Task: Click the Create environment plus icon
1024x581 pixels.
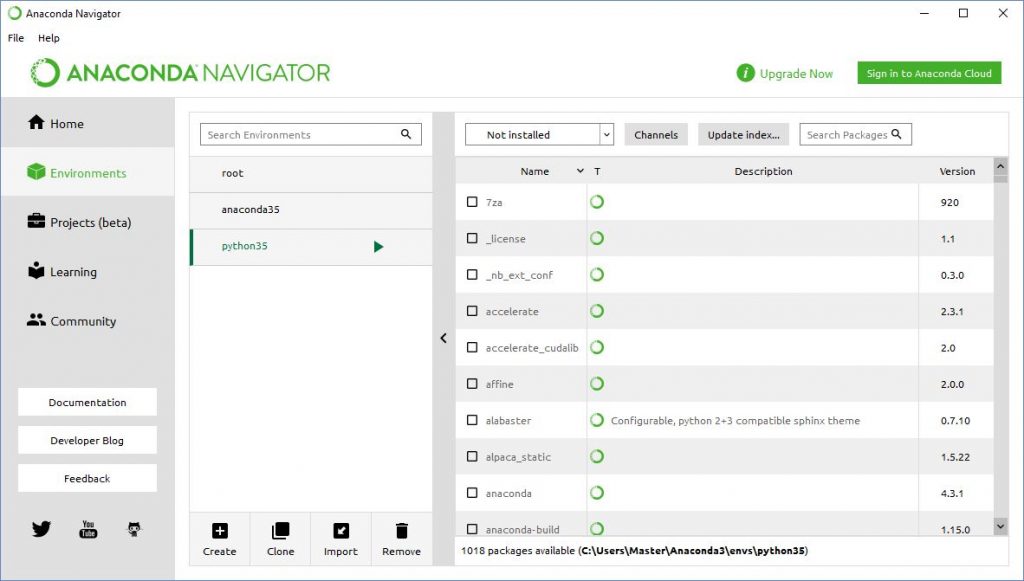Action: point(220,531)
